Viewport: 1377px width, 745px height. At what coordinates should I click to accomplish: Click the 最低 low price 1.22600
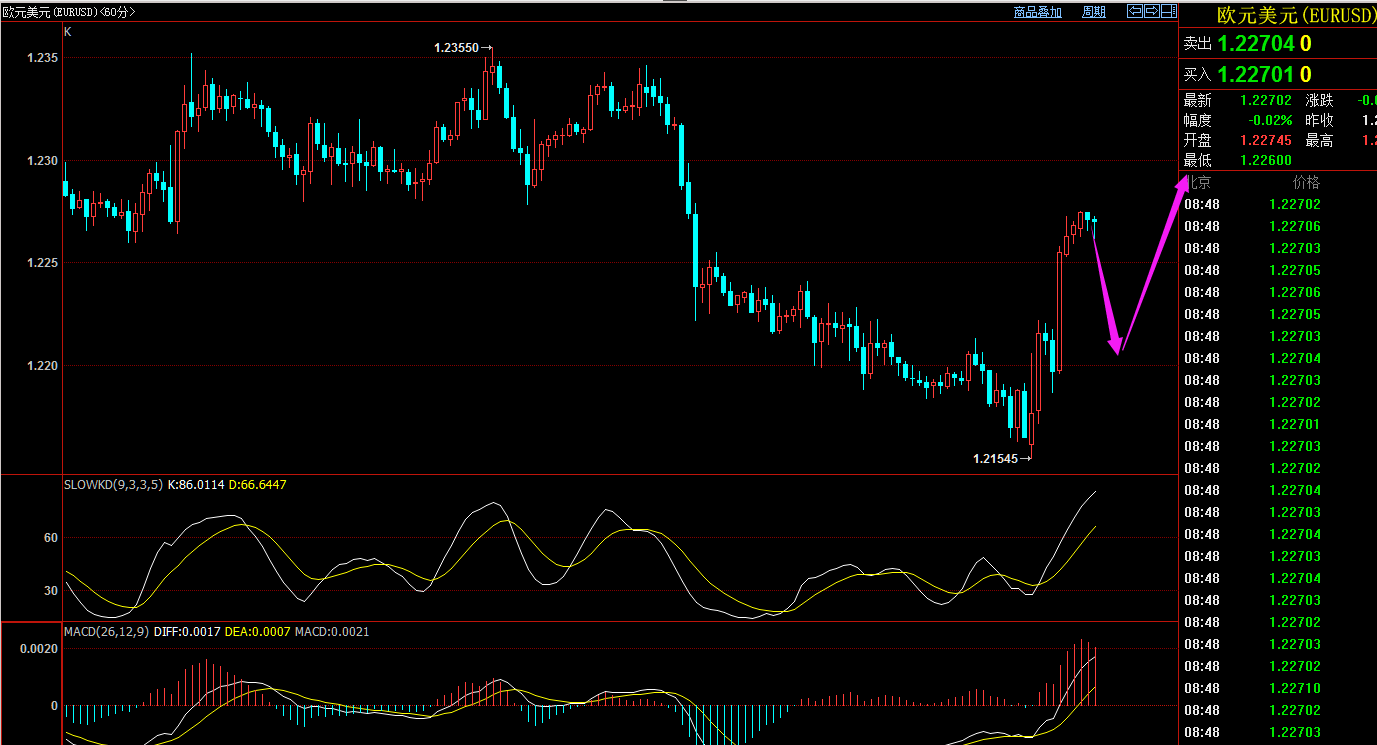click(1266, 160)
